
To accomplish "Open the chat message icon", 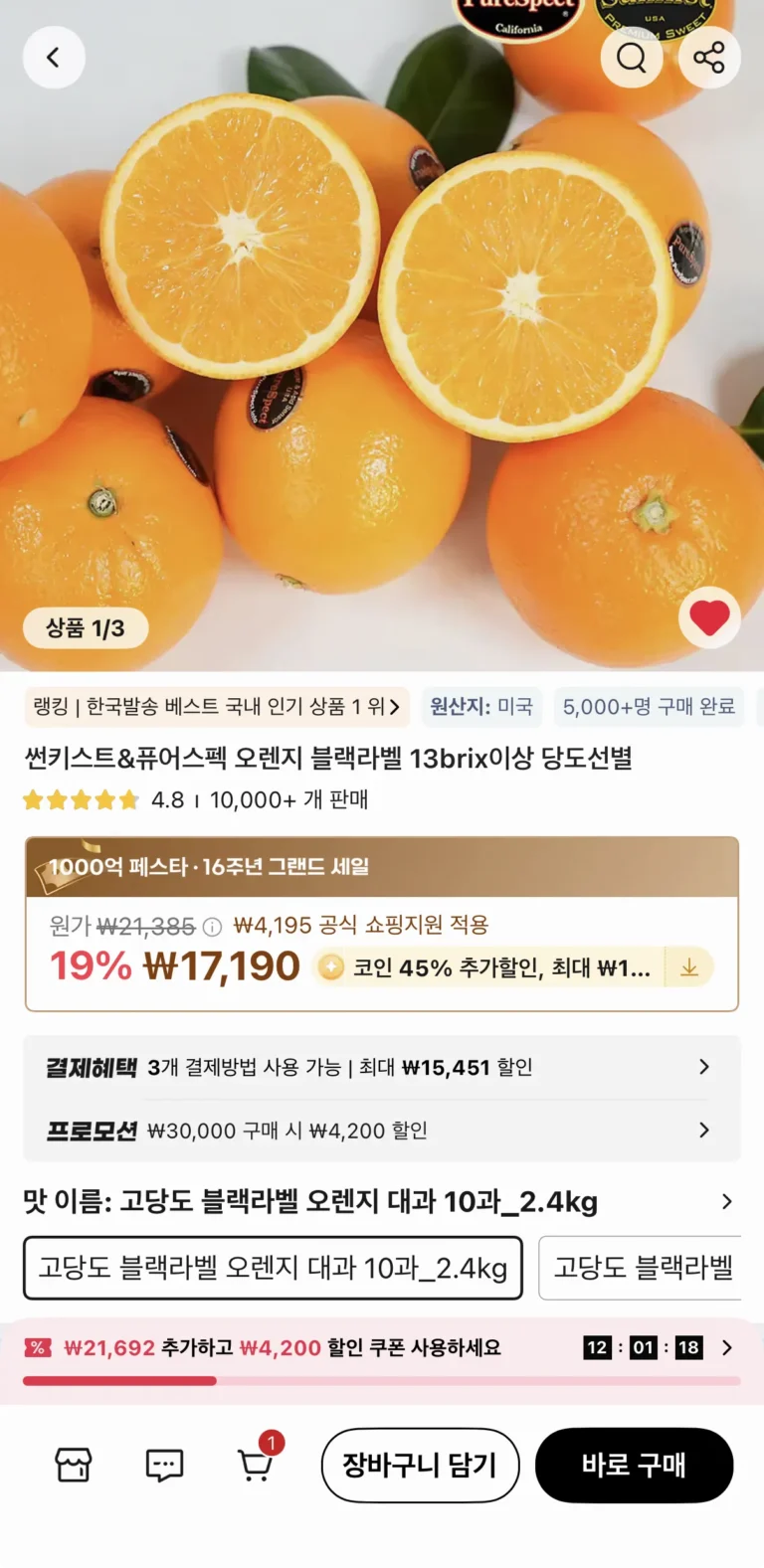I will (x=164, y=1465).
